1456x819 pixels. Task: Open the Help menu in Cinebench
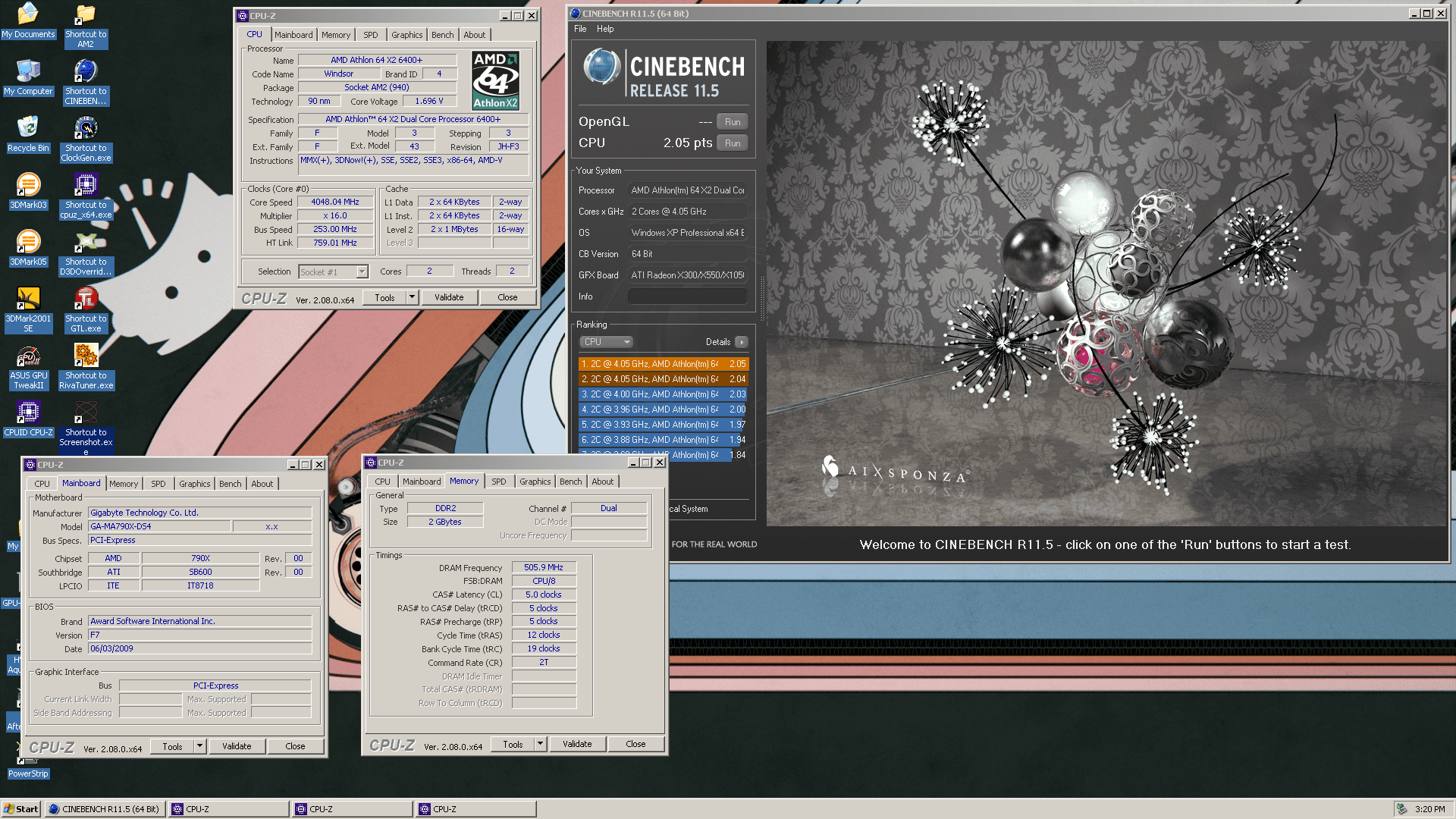pyautogui.click(x=604, y=29)
